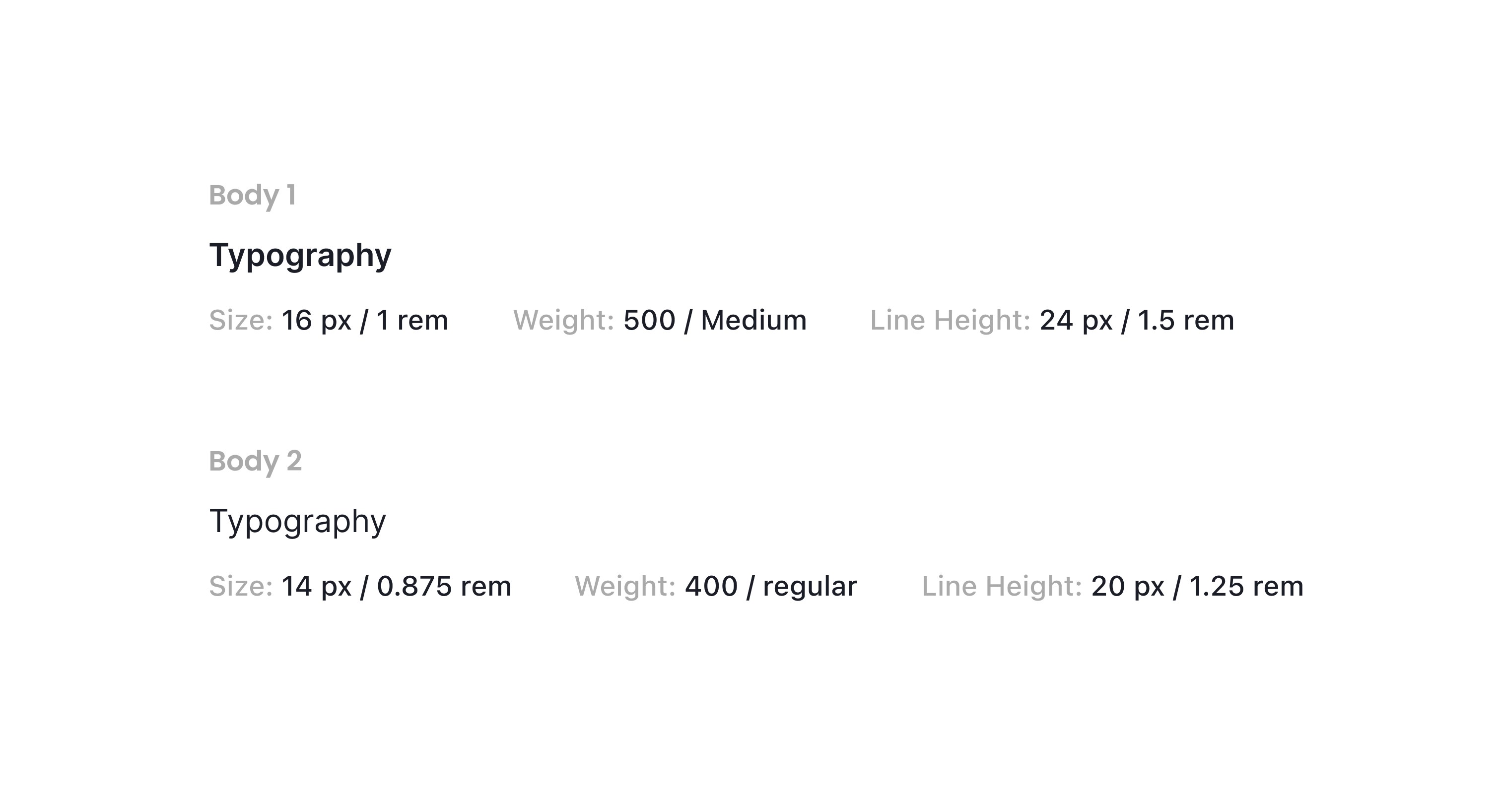This screenshot has height=812, width=1501.
Task: Click the Line Height label in Body 2
Action: pyautogui.click(x=1002, y=586)
